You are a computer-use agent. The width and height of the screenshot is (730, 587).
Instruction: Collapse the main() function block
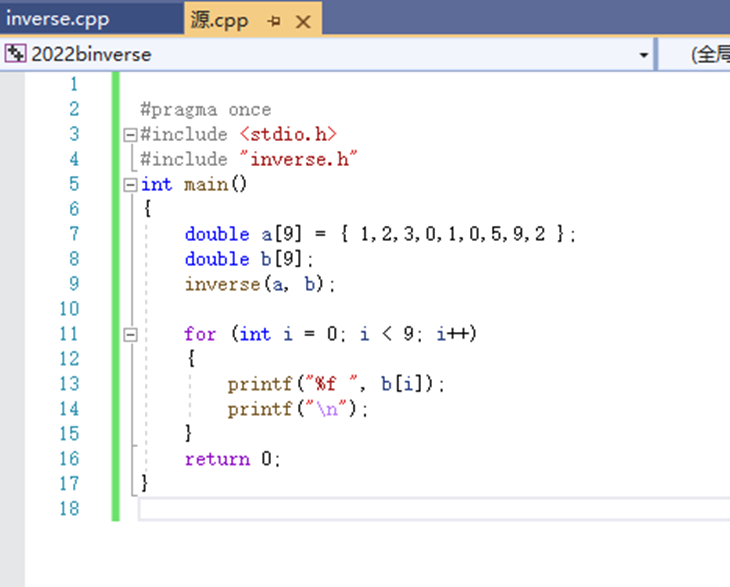(130, 185)
